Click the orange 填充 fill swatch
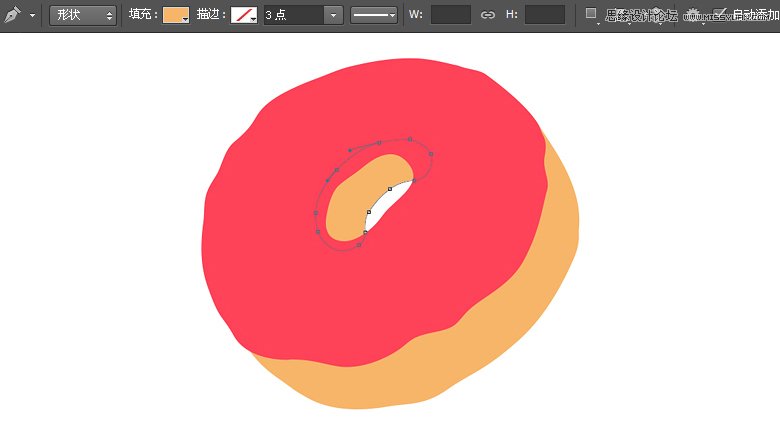The image size is (780, 440). [x=175, y=15]
